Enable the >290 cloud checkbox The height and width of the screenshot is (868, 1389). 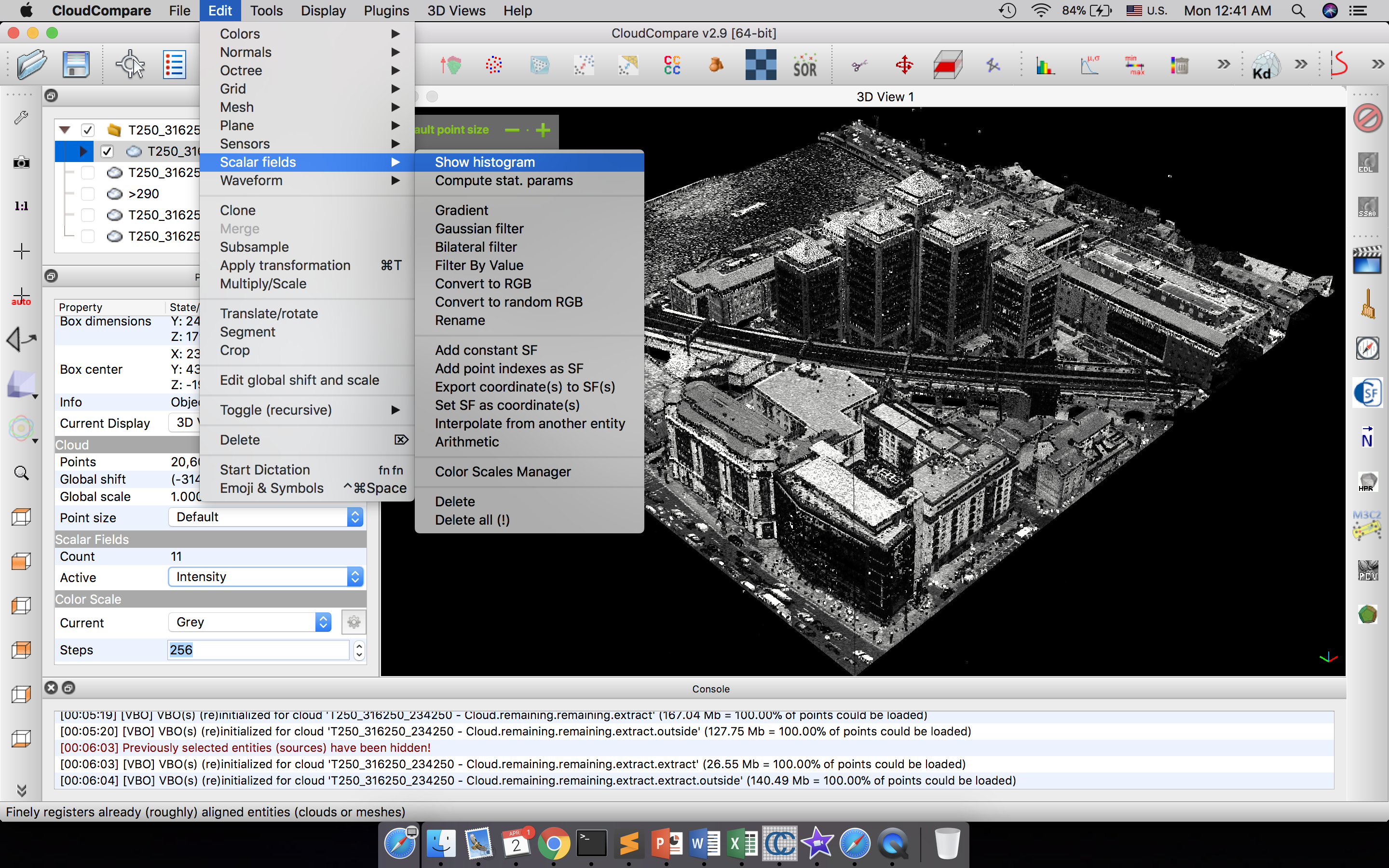[x=87, y=193]
